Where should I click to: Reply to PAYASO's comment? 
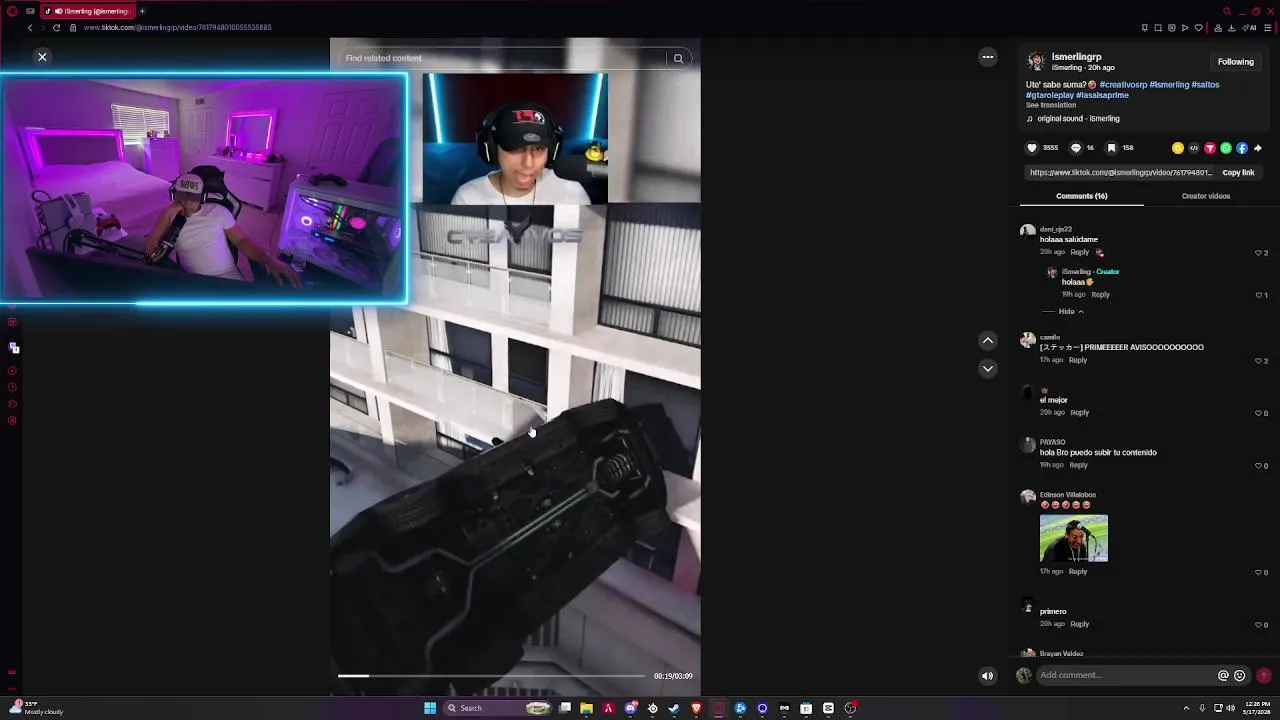point(1078,465)
